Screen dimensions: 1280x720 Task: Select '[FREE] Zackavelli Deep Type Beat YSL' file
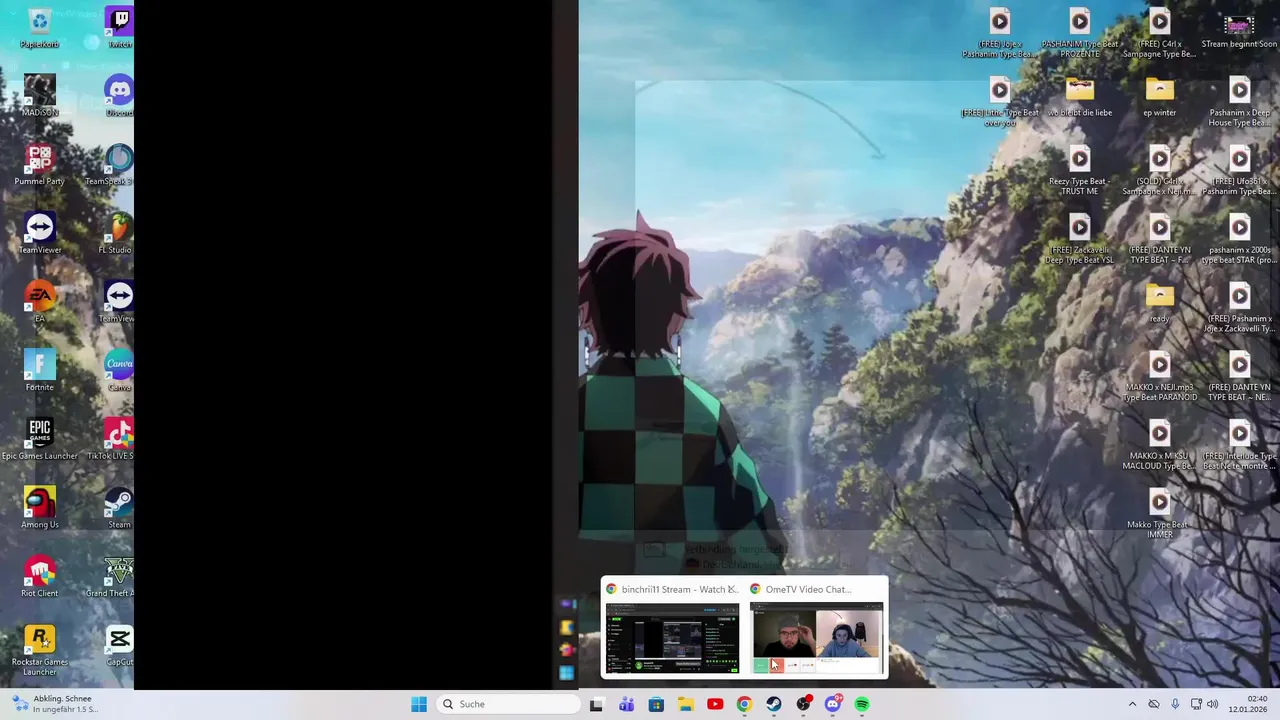[1080, 239]
